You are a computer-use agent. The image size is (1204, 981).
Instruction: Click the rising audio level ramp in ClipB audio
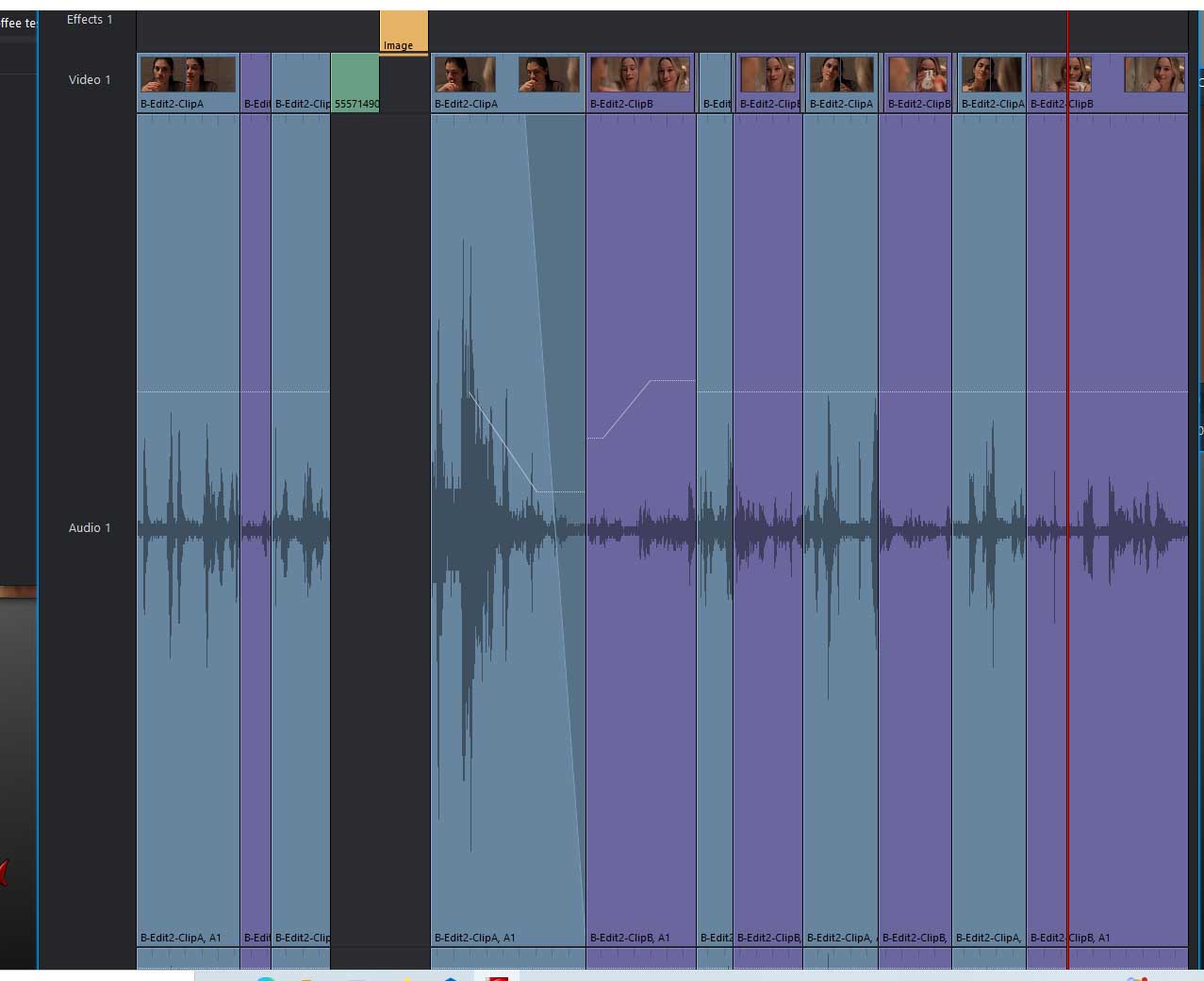tap(627, 408)
